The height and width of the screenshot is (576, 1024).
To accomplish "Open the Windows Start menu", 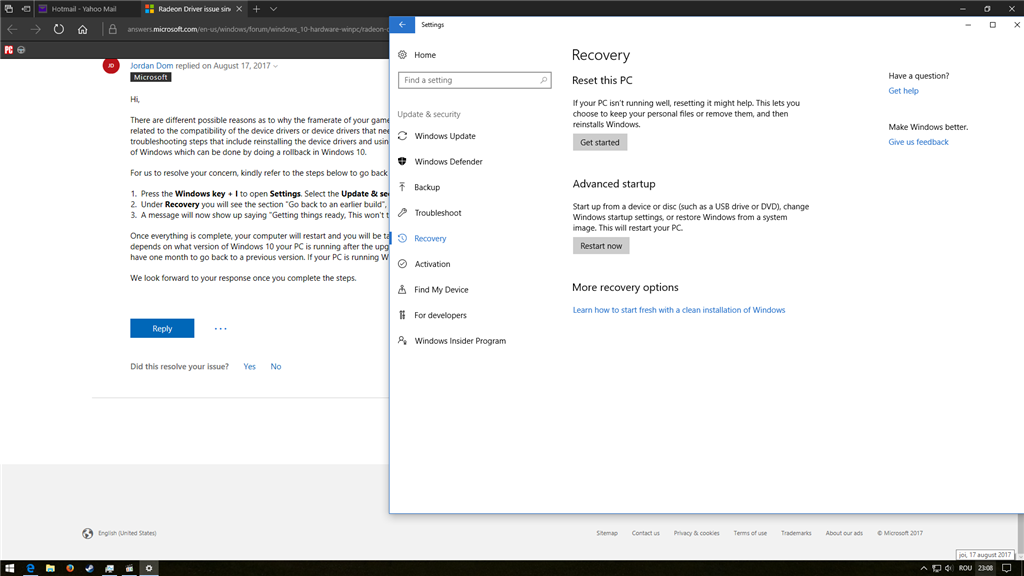I will click(x=10, y=568).
